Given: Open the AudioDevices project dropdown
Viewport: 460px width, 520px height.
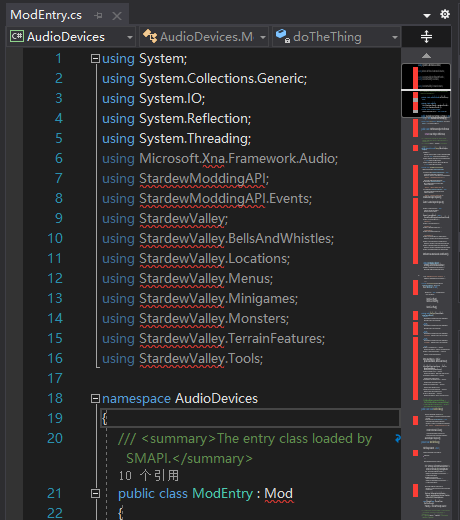Looking at the screenshot, I should (72, 37).
